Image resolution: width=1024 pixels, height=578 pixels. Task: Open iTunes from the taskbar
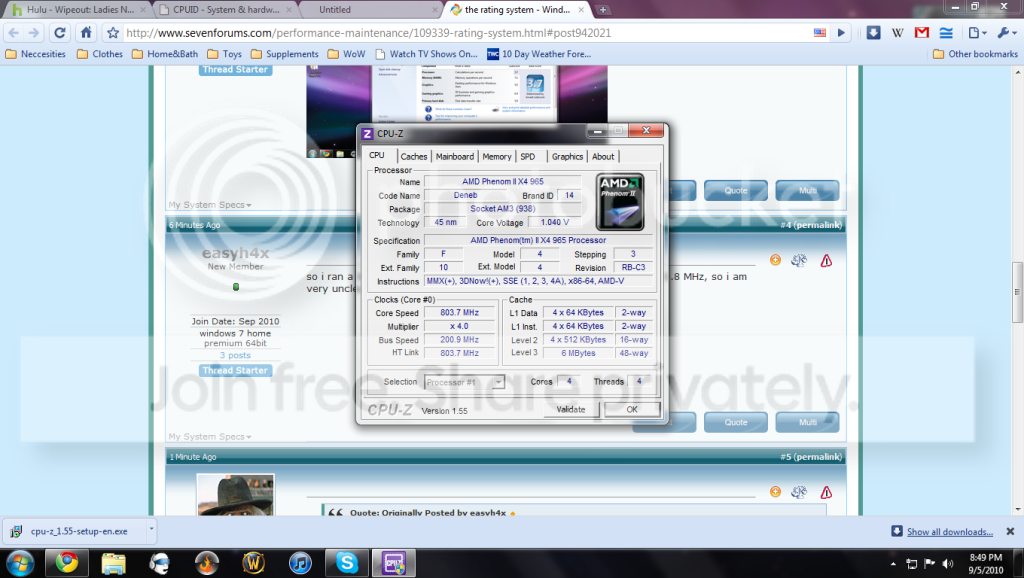[300, 563]
